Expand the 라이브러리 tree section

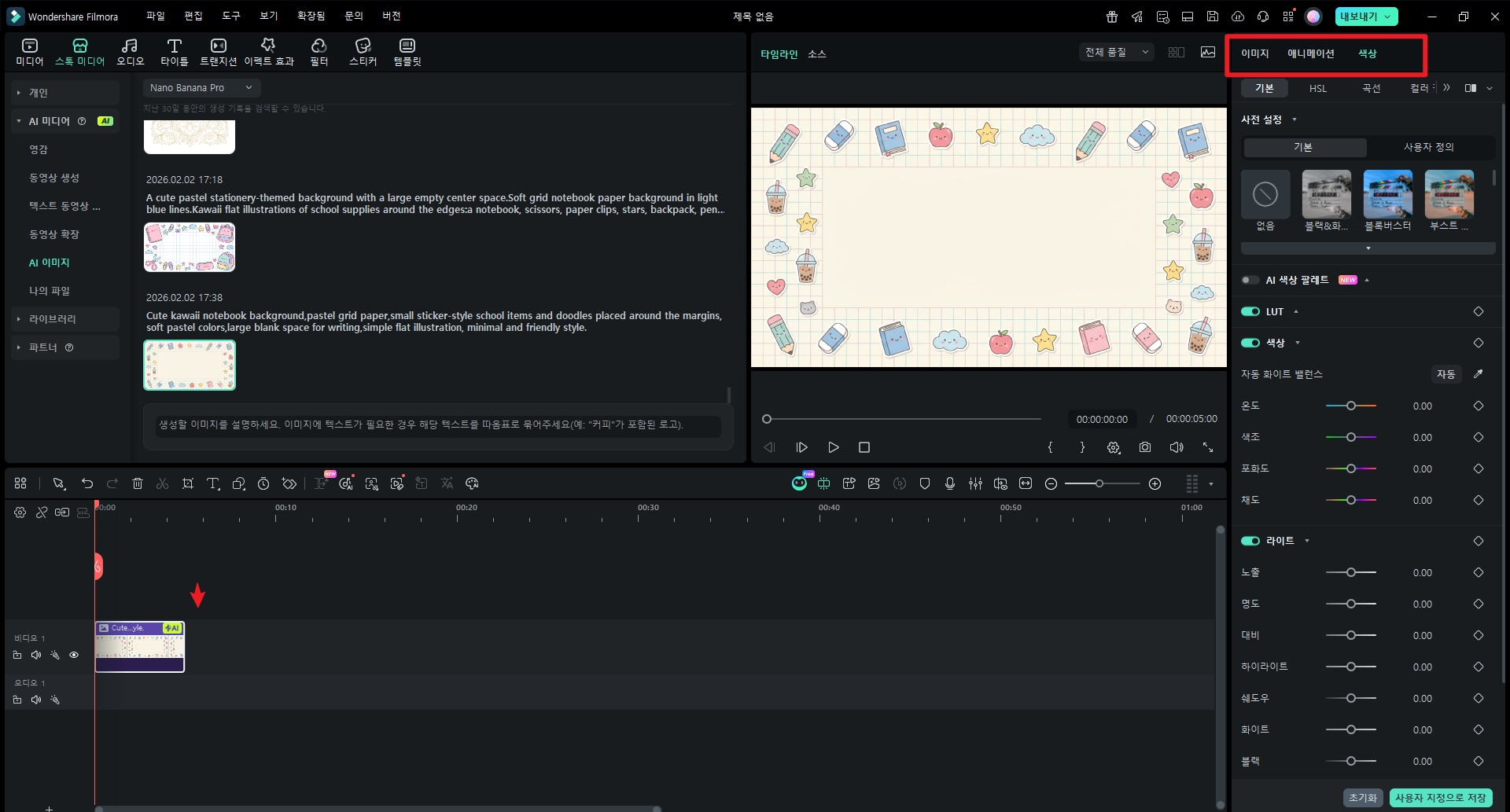pos(19,319)
